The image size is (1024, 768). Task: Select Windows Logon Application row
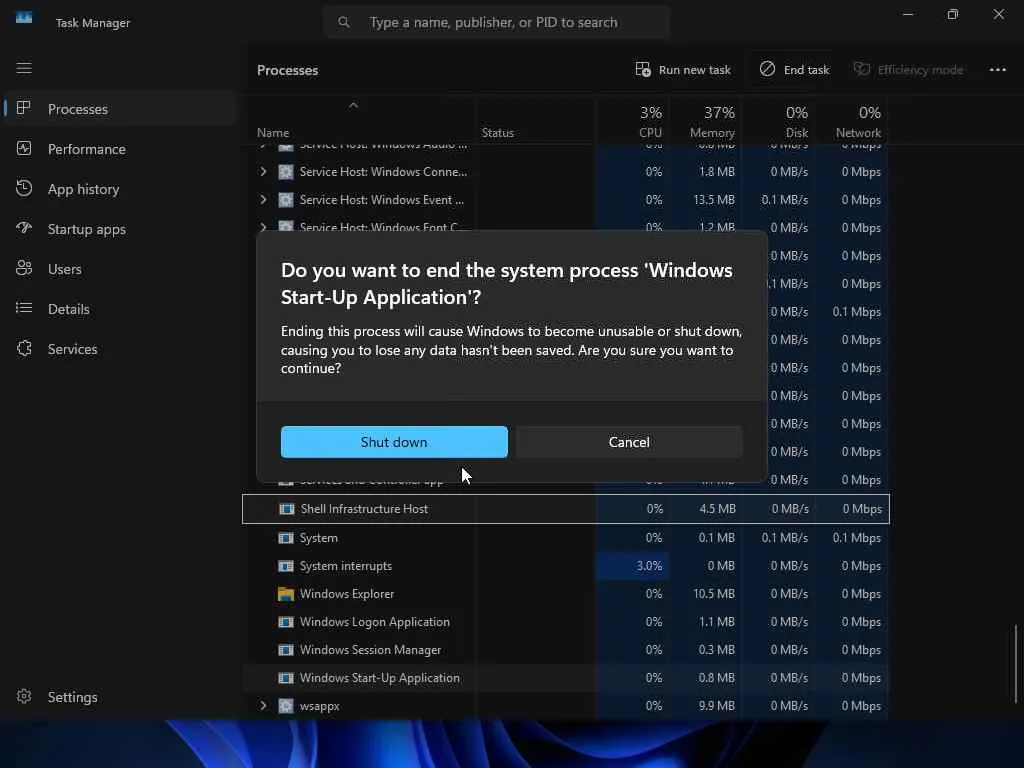(x=566, y=622)
